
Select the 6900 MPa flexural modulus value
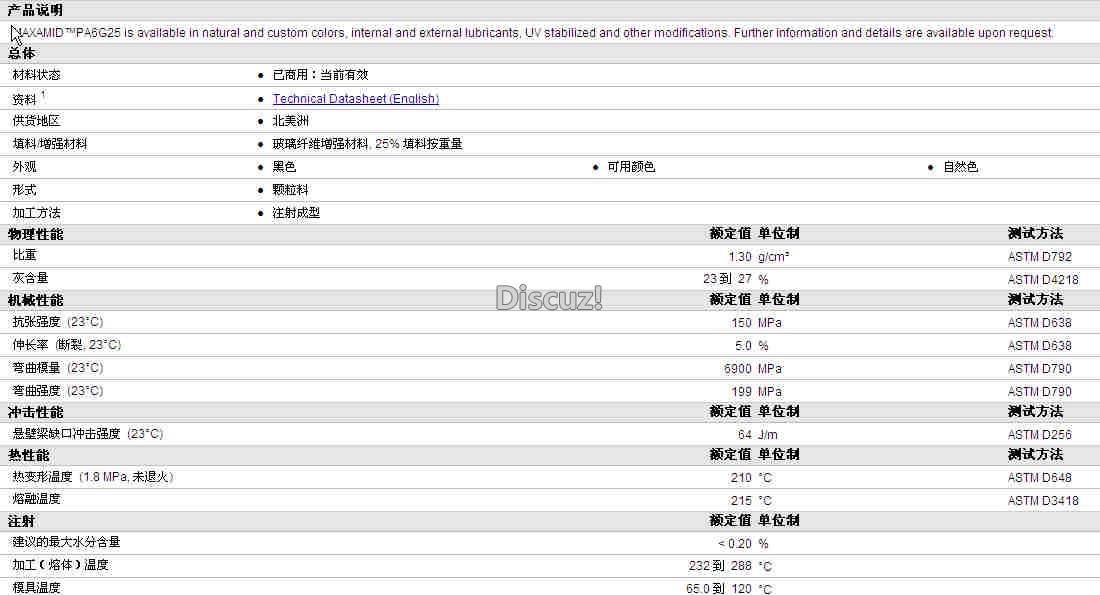753,369
